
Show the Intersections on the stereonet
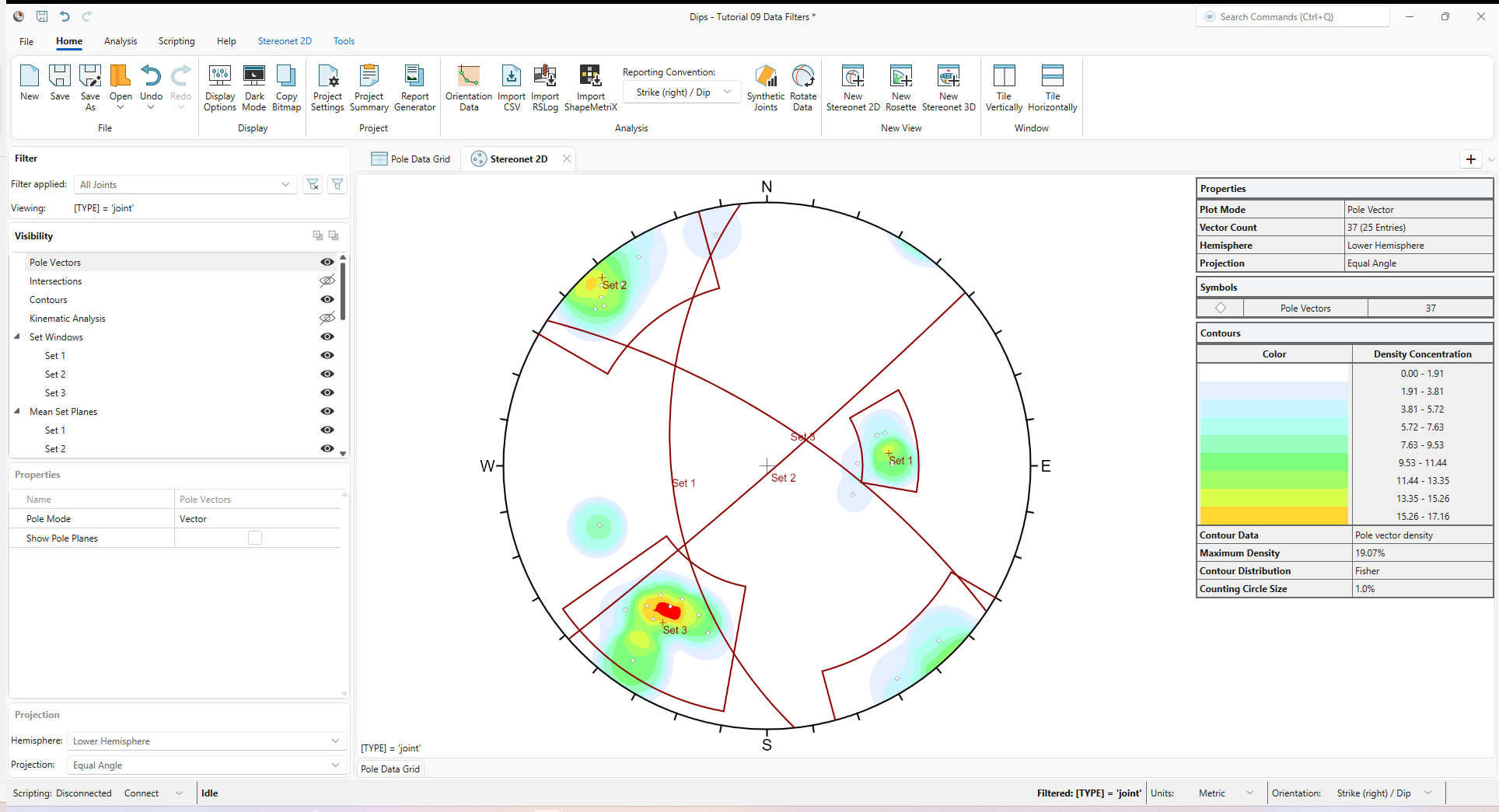[327, 281]
